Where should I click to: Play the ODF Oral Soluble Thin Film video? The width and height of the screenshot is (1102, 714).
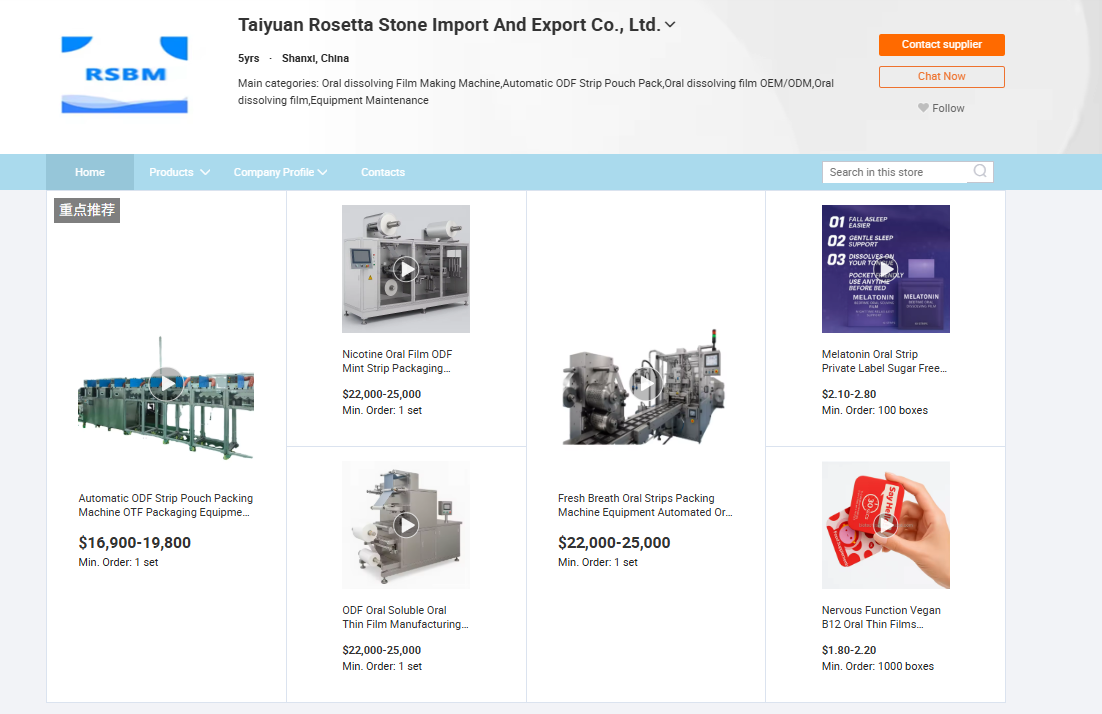406,524
